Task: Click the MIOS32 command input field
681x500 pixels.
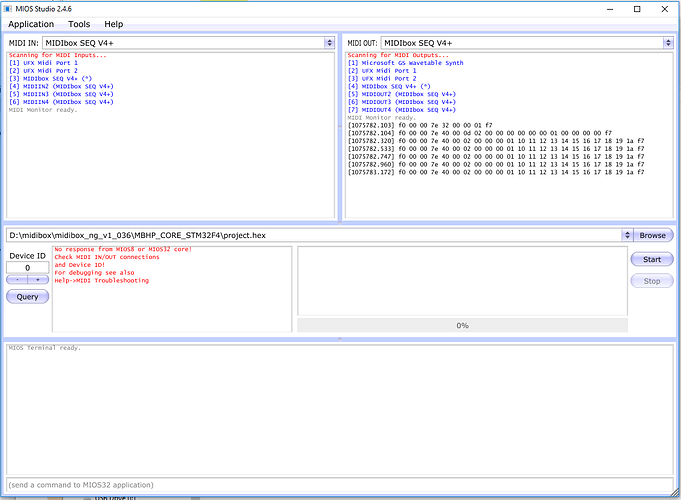Action: click(x=340, y=485)
